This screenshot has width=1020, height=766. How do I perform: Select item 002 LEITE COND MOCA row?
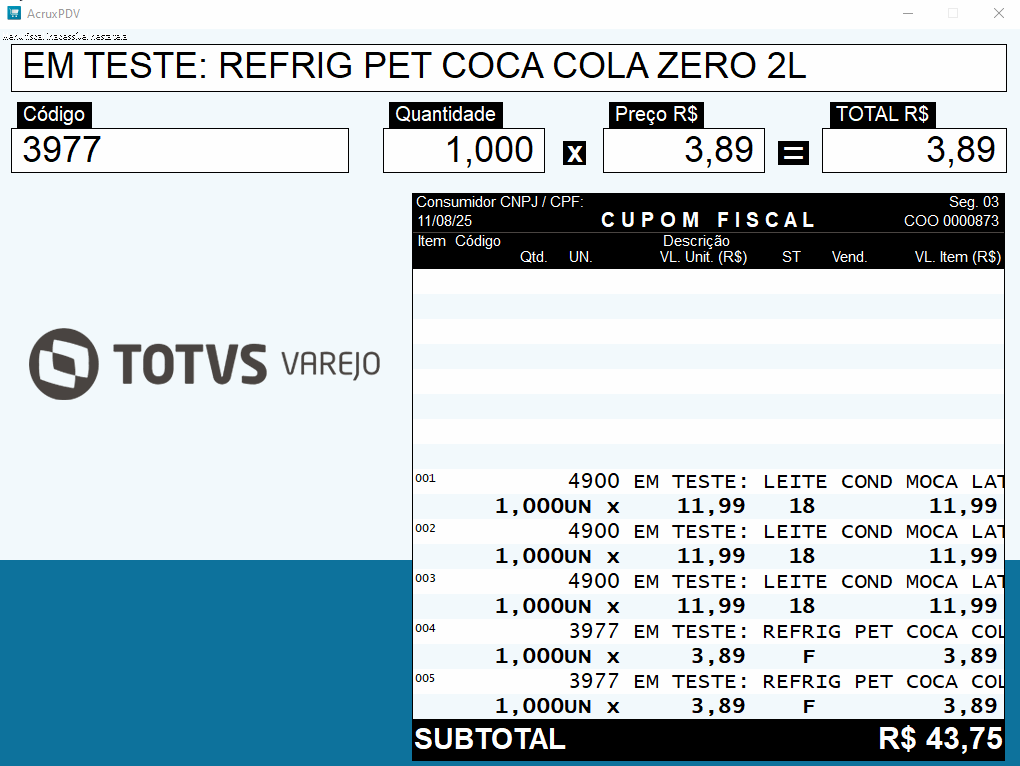click(708, 544)
